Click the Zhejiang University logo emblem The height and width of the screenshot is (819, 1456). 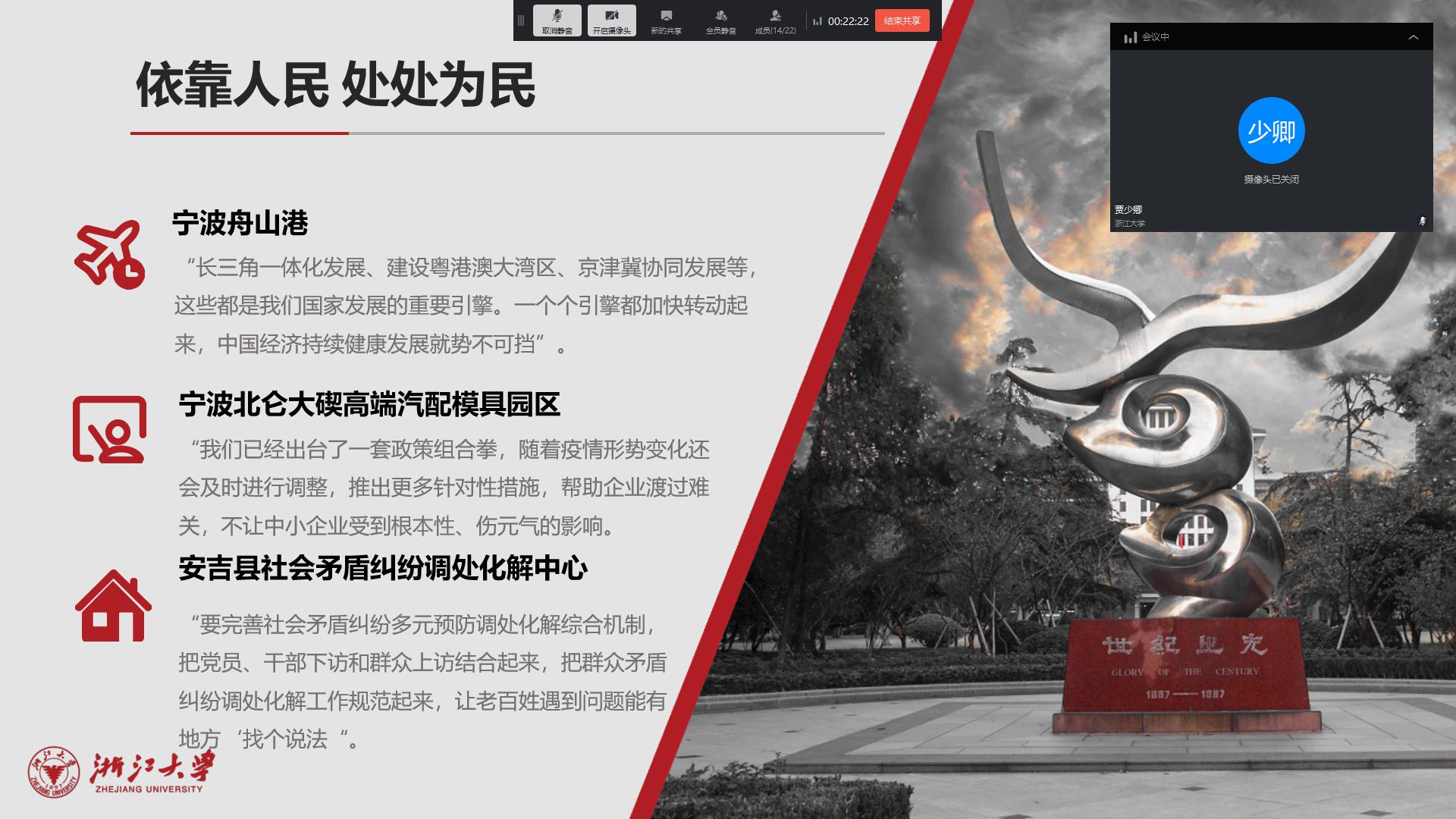[54, 772]
